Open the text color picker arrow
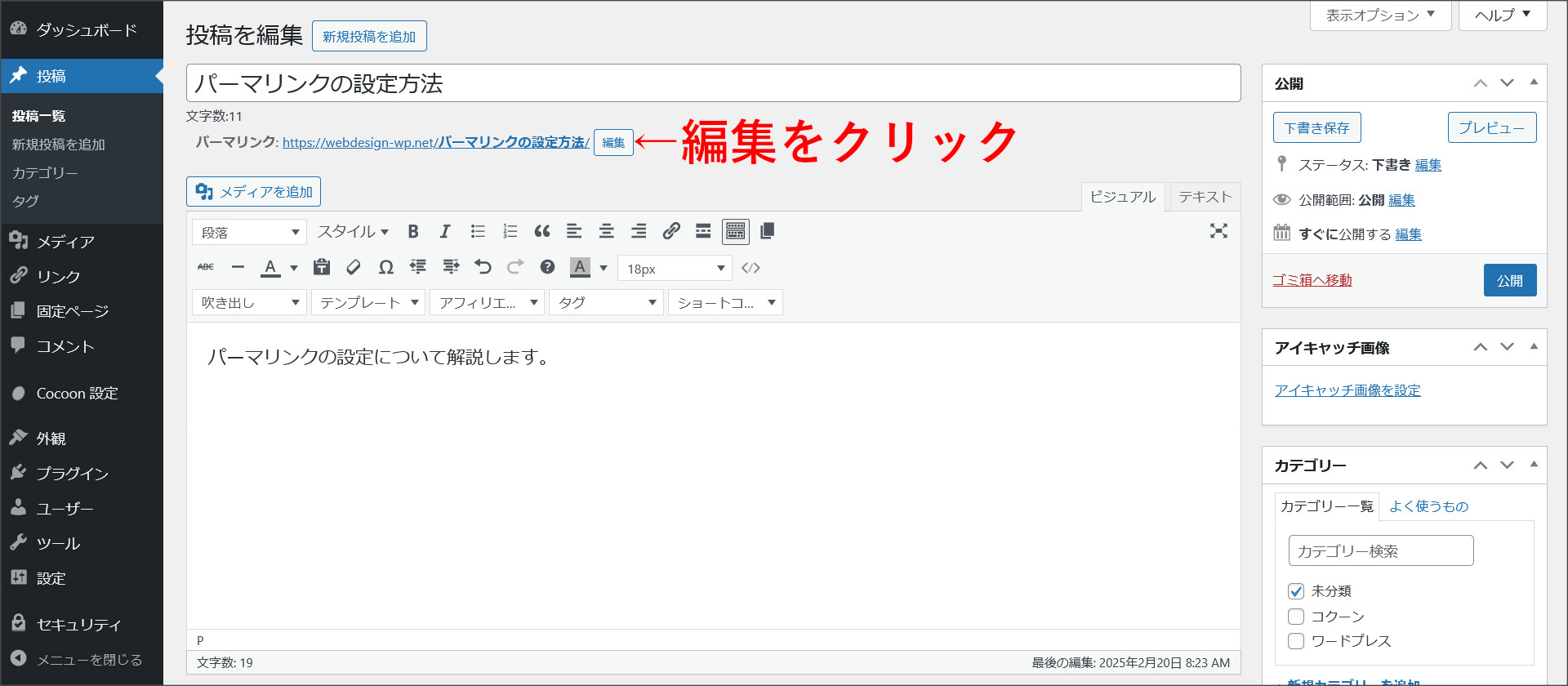This screenshot has width=1568, height=686. pos(294,268)
